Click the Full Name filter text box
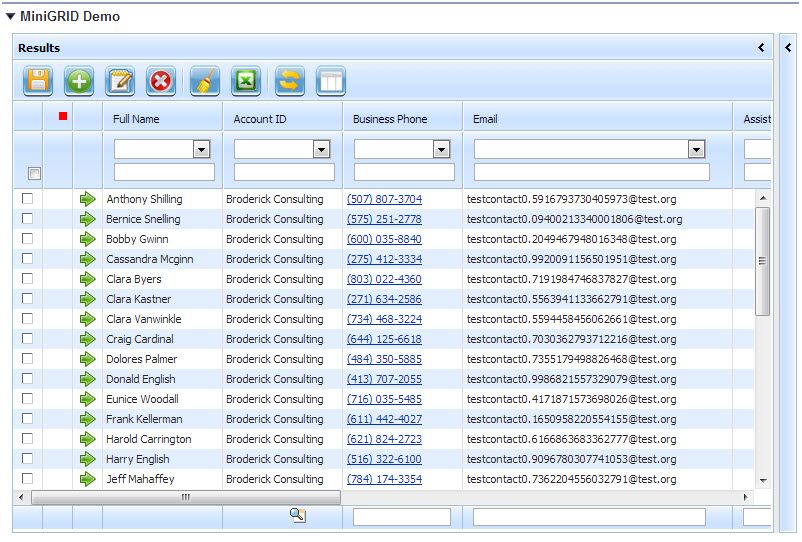 164,172
